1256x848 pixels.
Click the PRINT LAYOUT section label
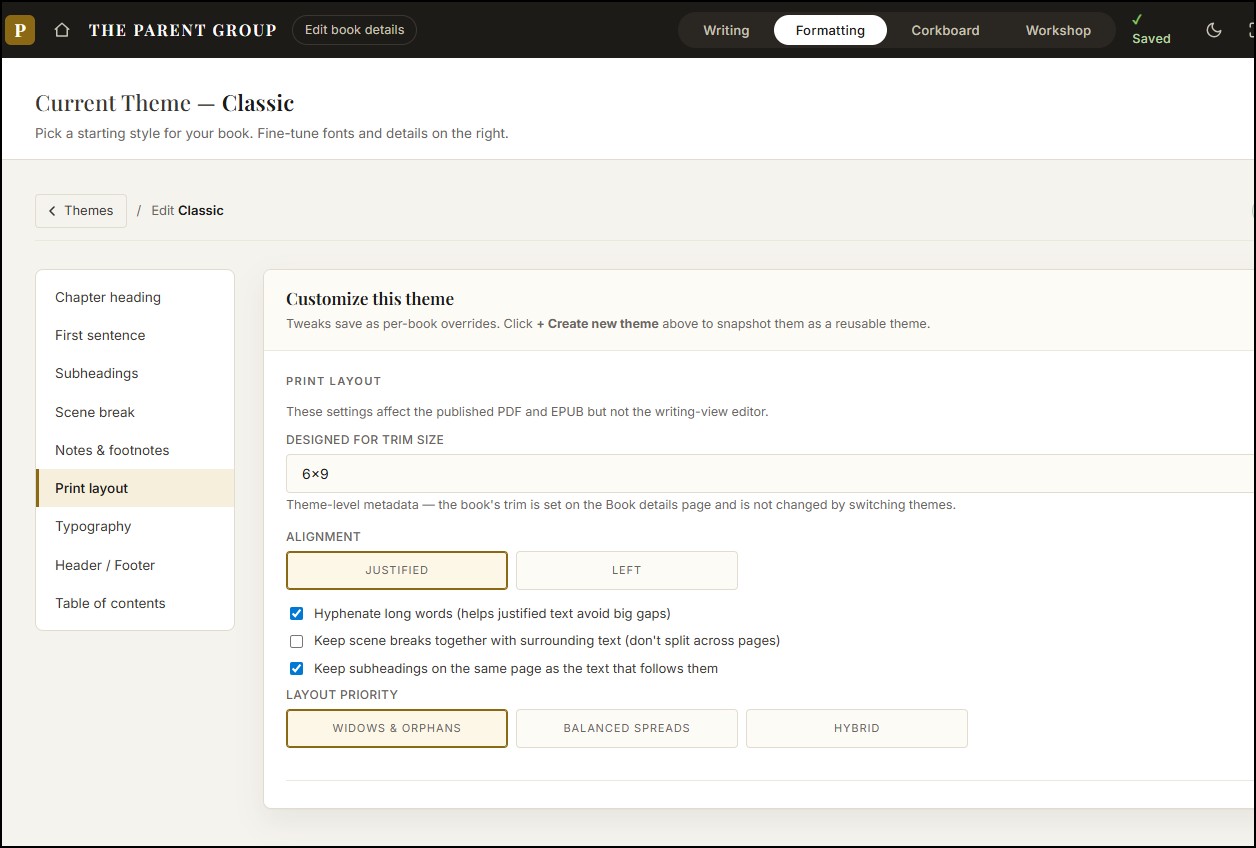click(x=334, y=381)
